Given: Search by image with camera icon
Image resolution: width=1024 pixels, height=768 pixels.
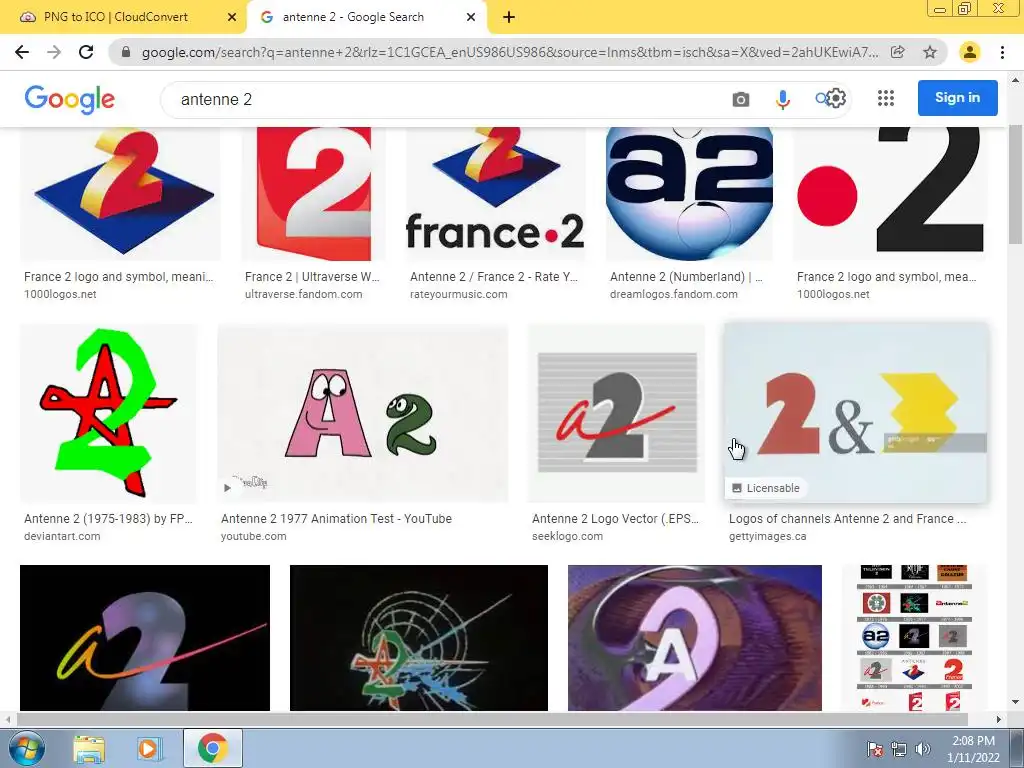Looking at the screenshot, I should pyautogui.click(x=741, y=99).
